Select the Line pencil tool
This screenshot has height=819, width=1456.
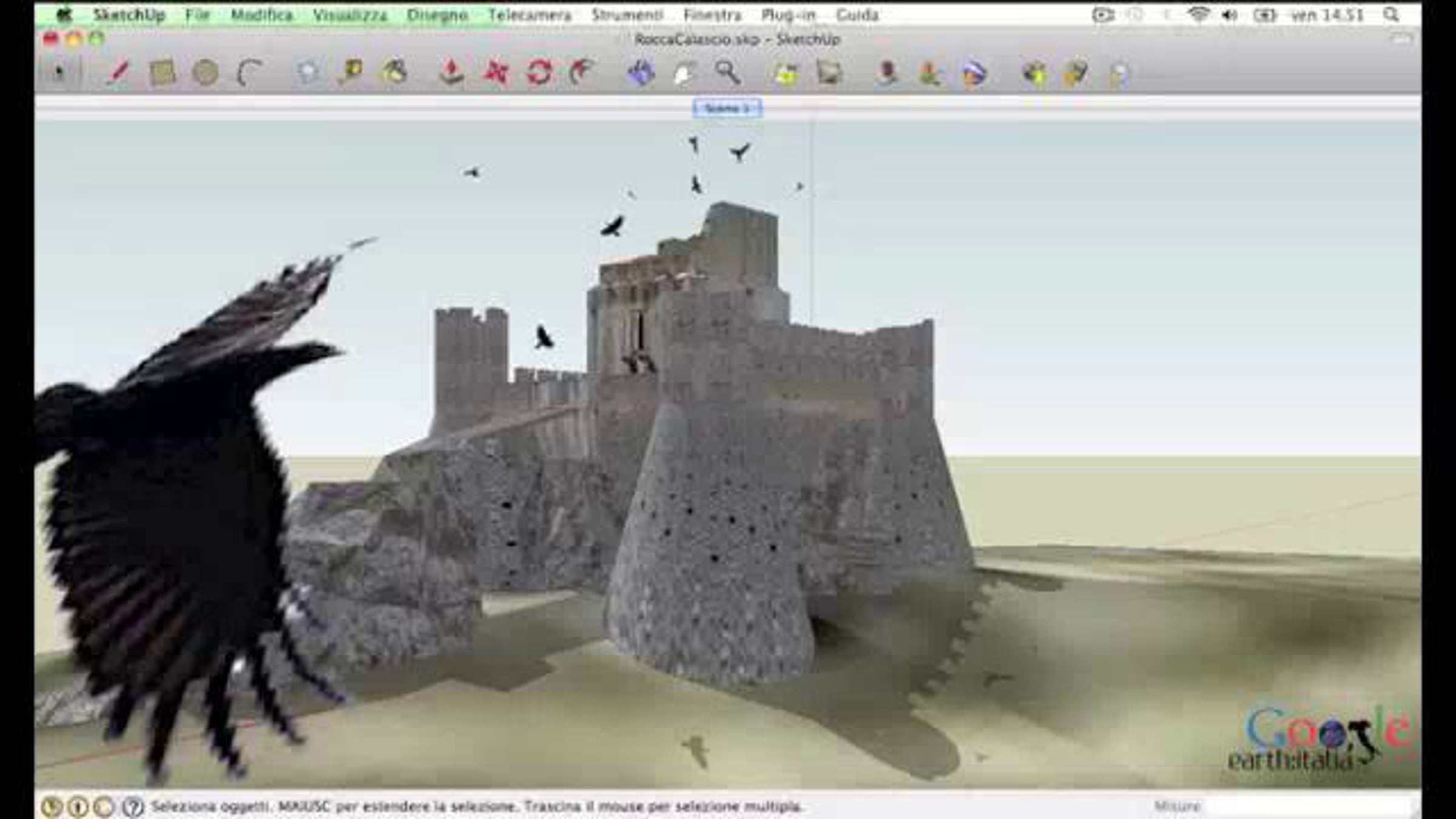click(x=118, y=73)
